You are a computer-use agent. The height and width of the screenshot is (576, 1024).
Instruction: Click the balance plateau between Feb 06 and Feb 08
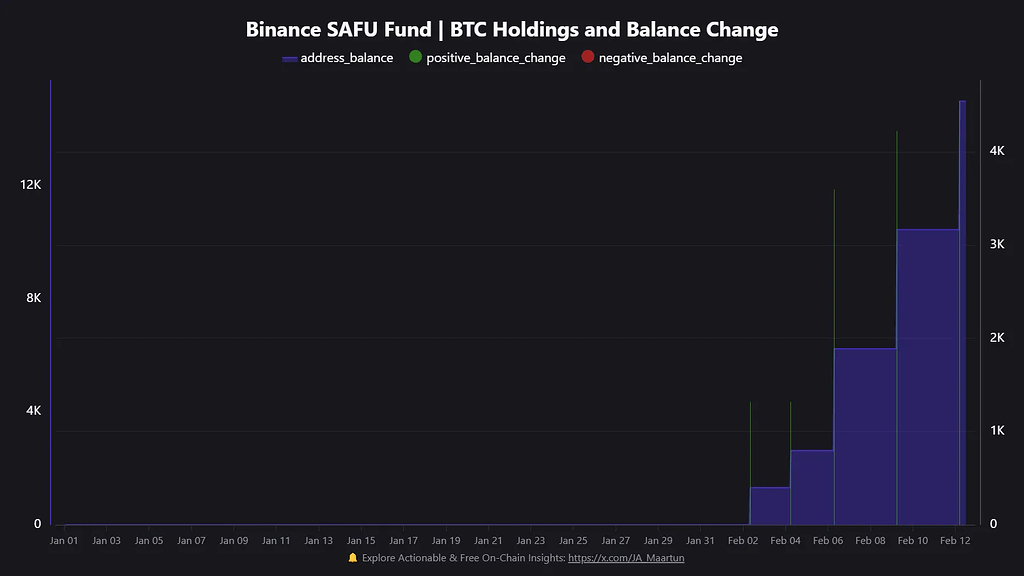coord(865,430)
